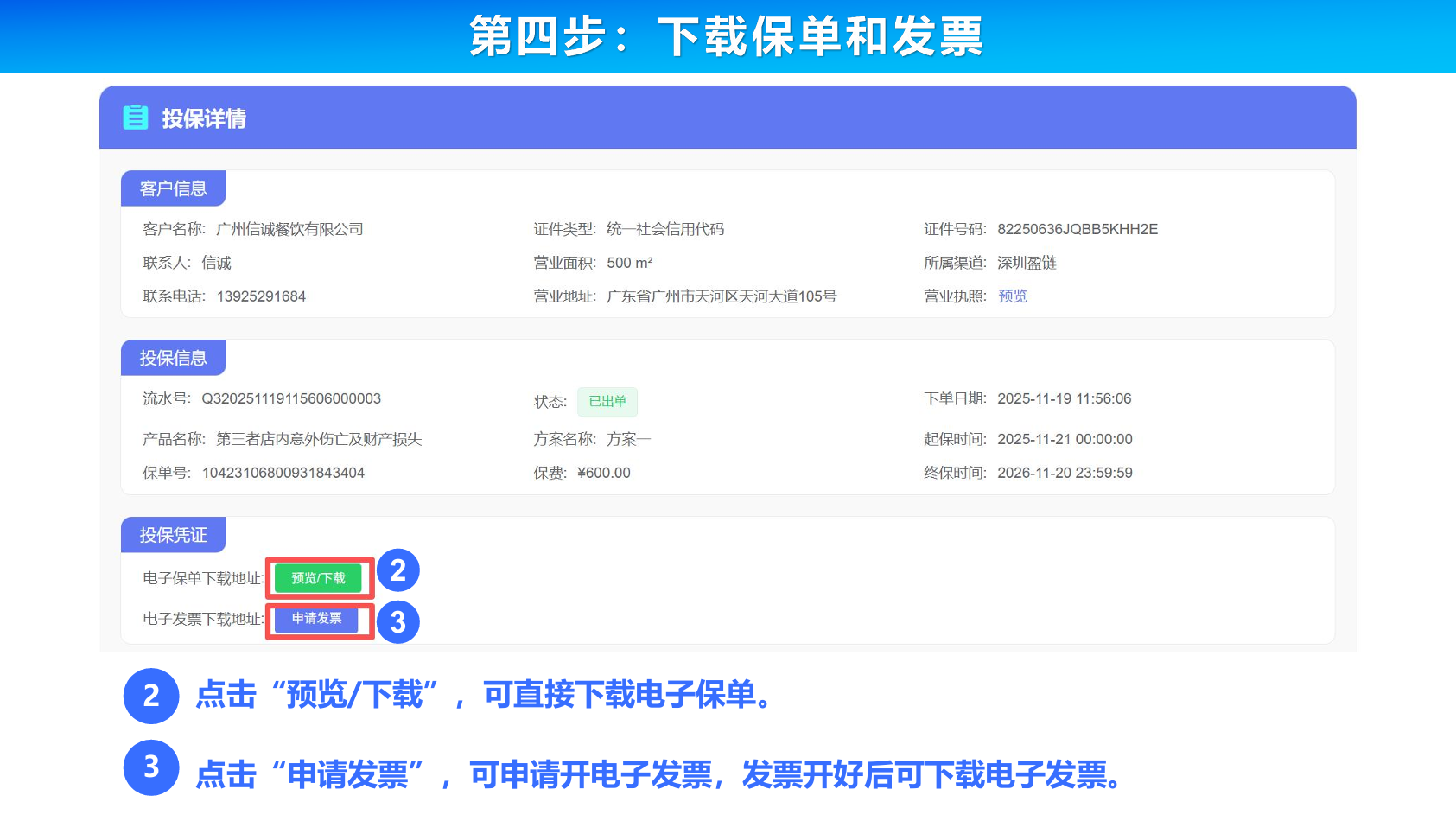Click the customer name 广州信诚餐饮有限公司
1456x821 pixels.
(x=289, y=229)
